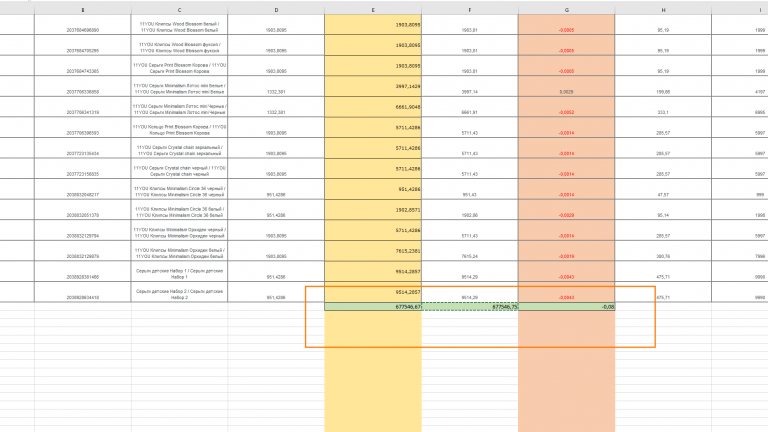Select product cell Серьги Minimalism Лотос mini Белые
768x432 pixels.
pyautogui.click(x=179, y=86)
